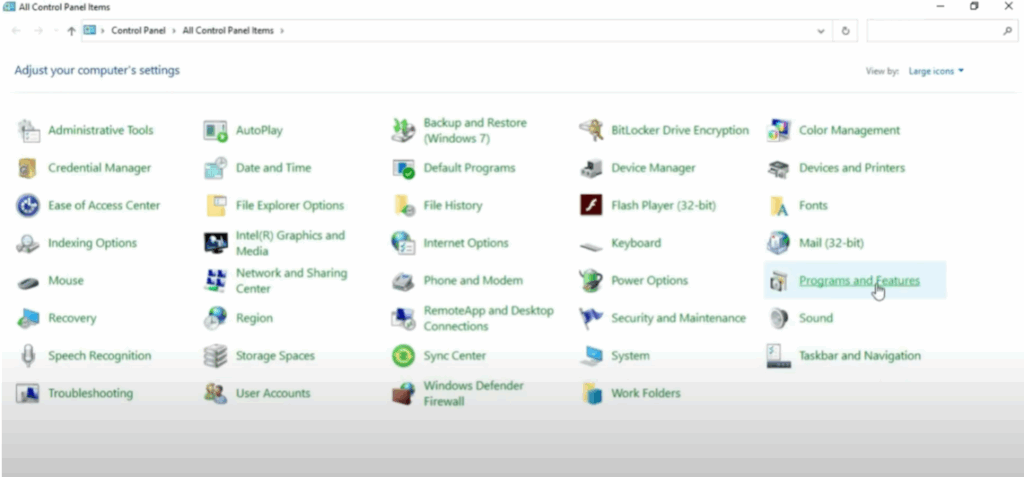Expand the address bar history dropdown arrow
Image resolution: width=1024 pixels, height=477 pixels.
(x=821, y=31)
